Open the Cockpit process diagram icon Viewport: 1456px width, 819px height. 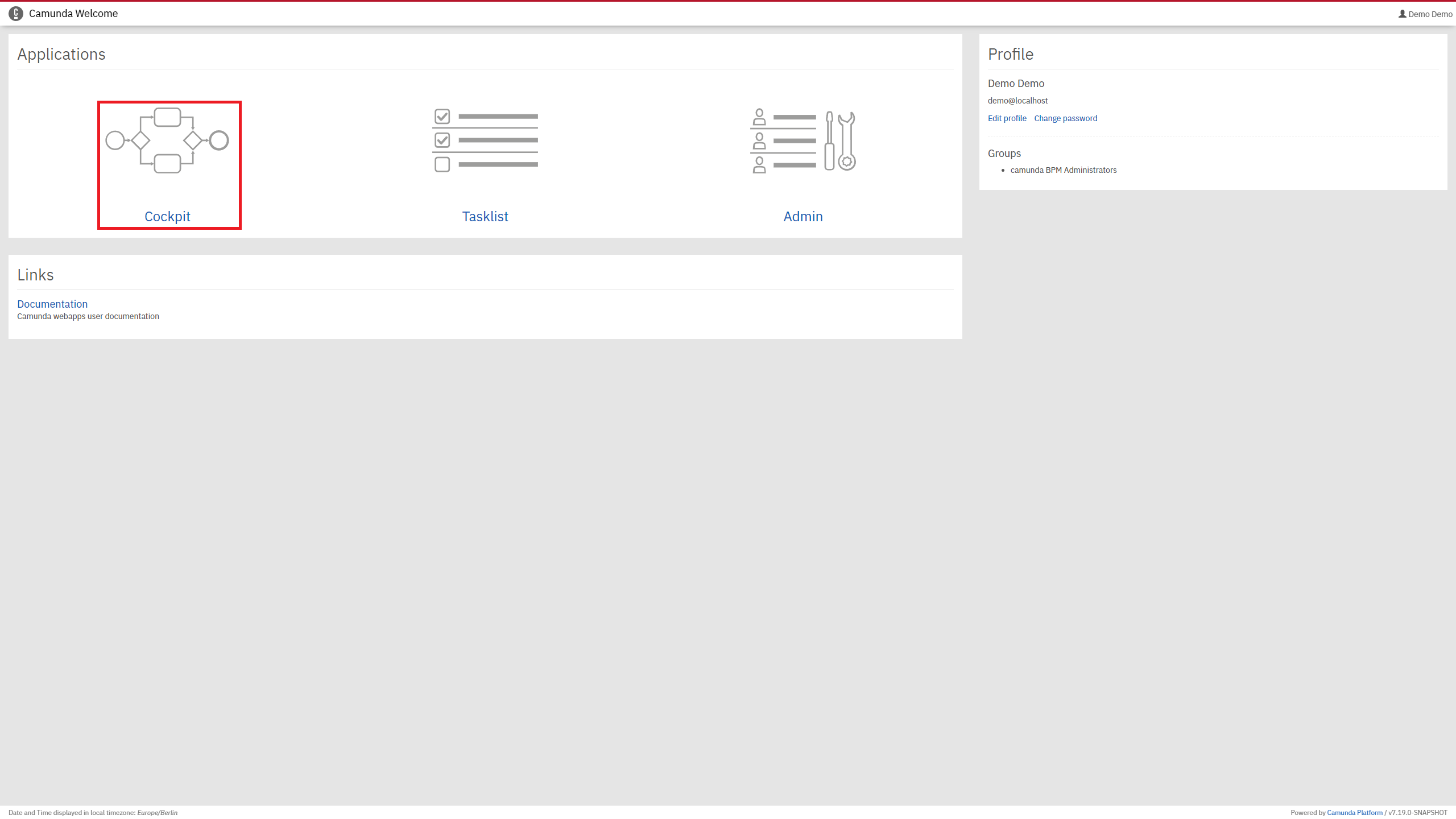click(x=167, y=140)
